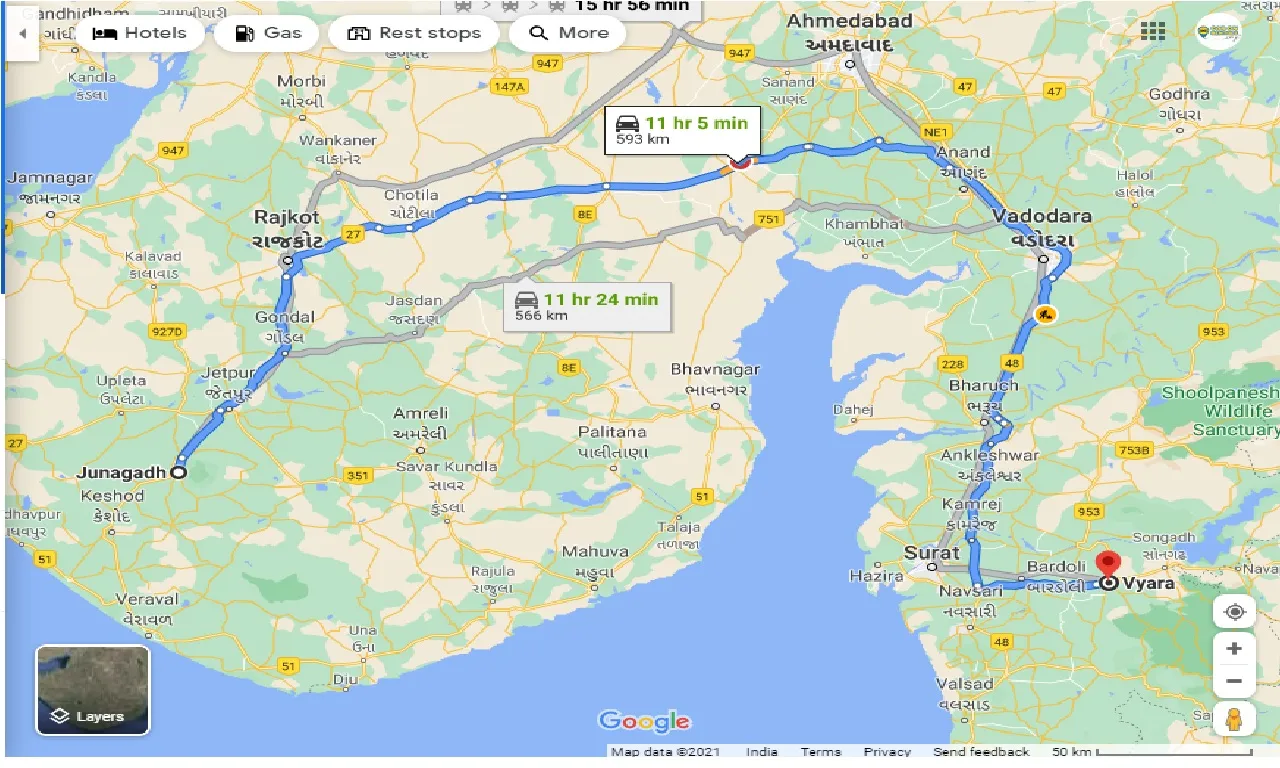Center map on your current location

click(x=1234, y=612)
